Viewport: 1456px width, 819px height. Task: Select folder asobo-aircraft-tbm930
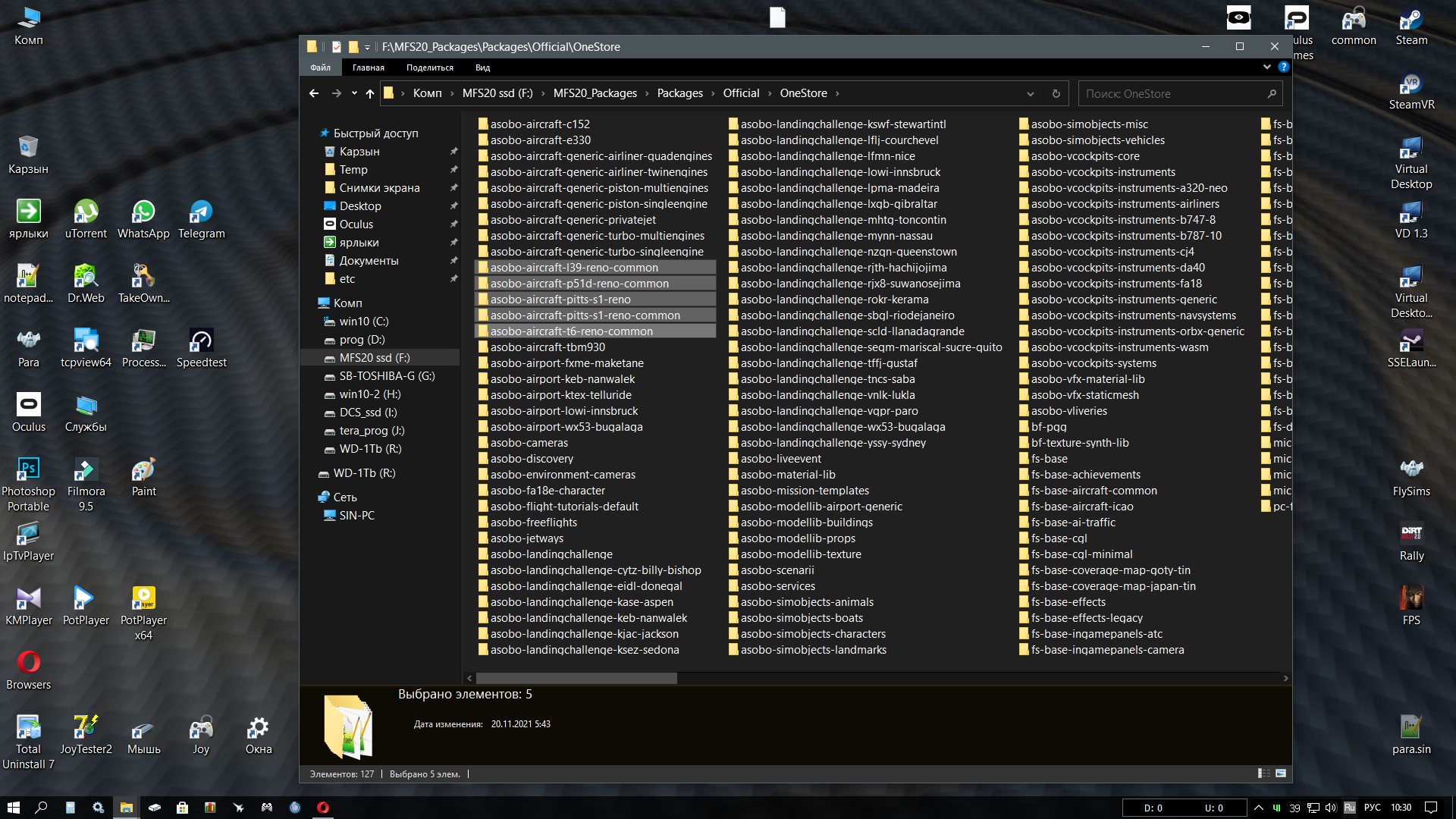coord(547,347)
